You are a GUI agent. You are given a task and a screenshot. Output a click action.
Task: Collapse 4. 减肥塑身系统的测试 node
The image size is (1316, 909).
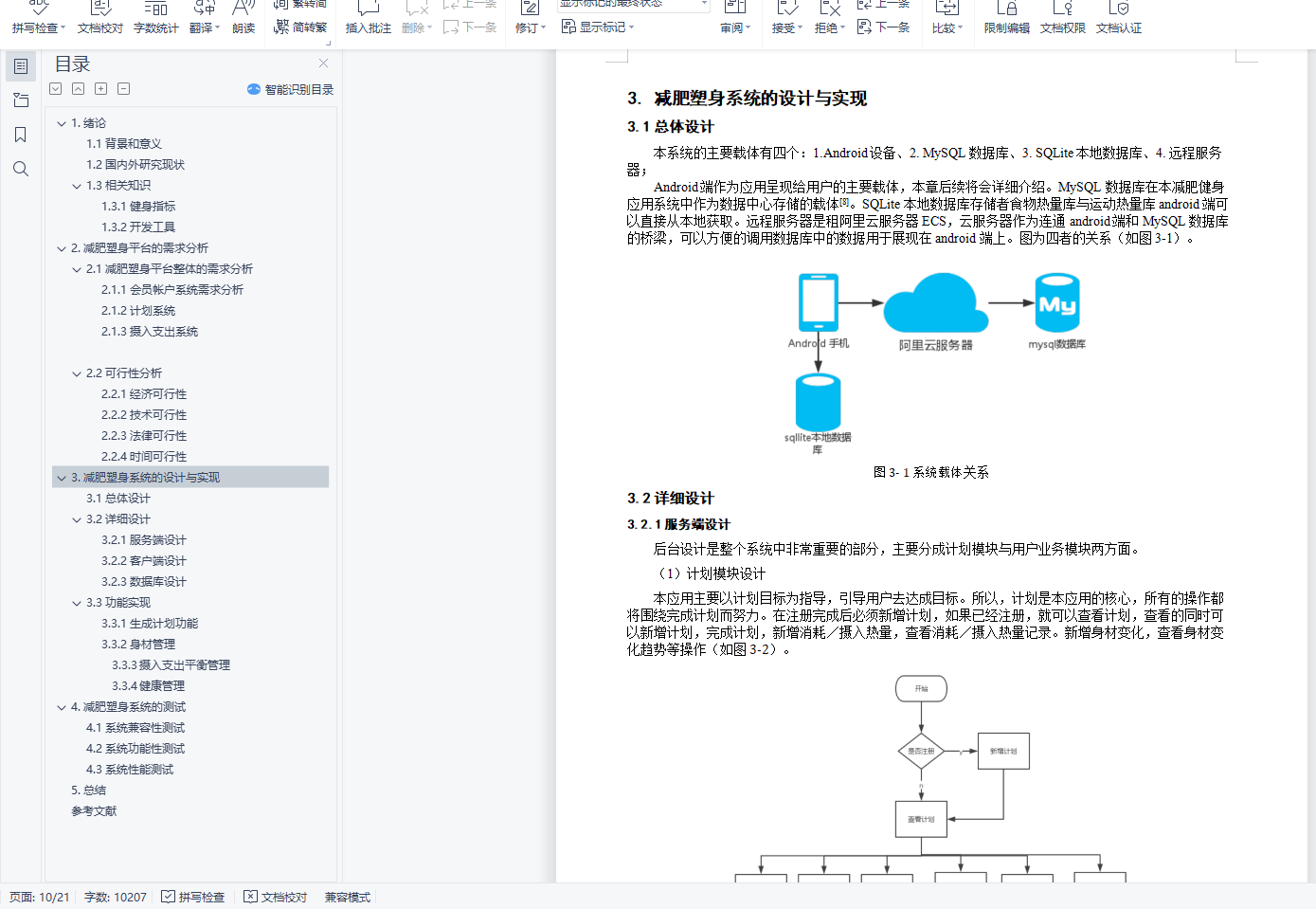[62, 707]
